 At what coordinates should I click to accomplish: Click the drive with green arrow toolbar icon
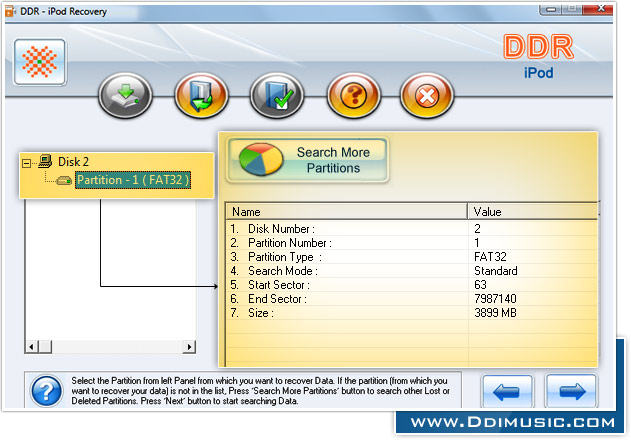[124, 97]
